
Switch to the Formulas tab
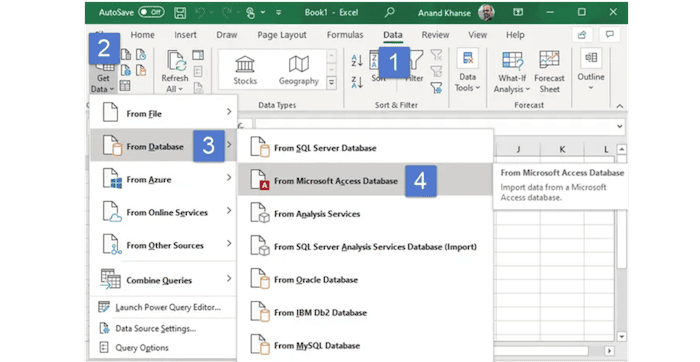coord(345,35)
